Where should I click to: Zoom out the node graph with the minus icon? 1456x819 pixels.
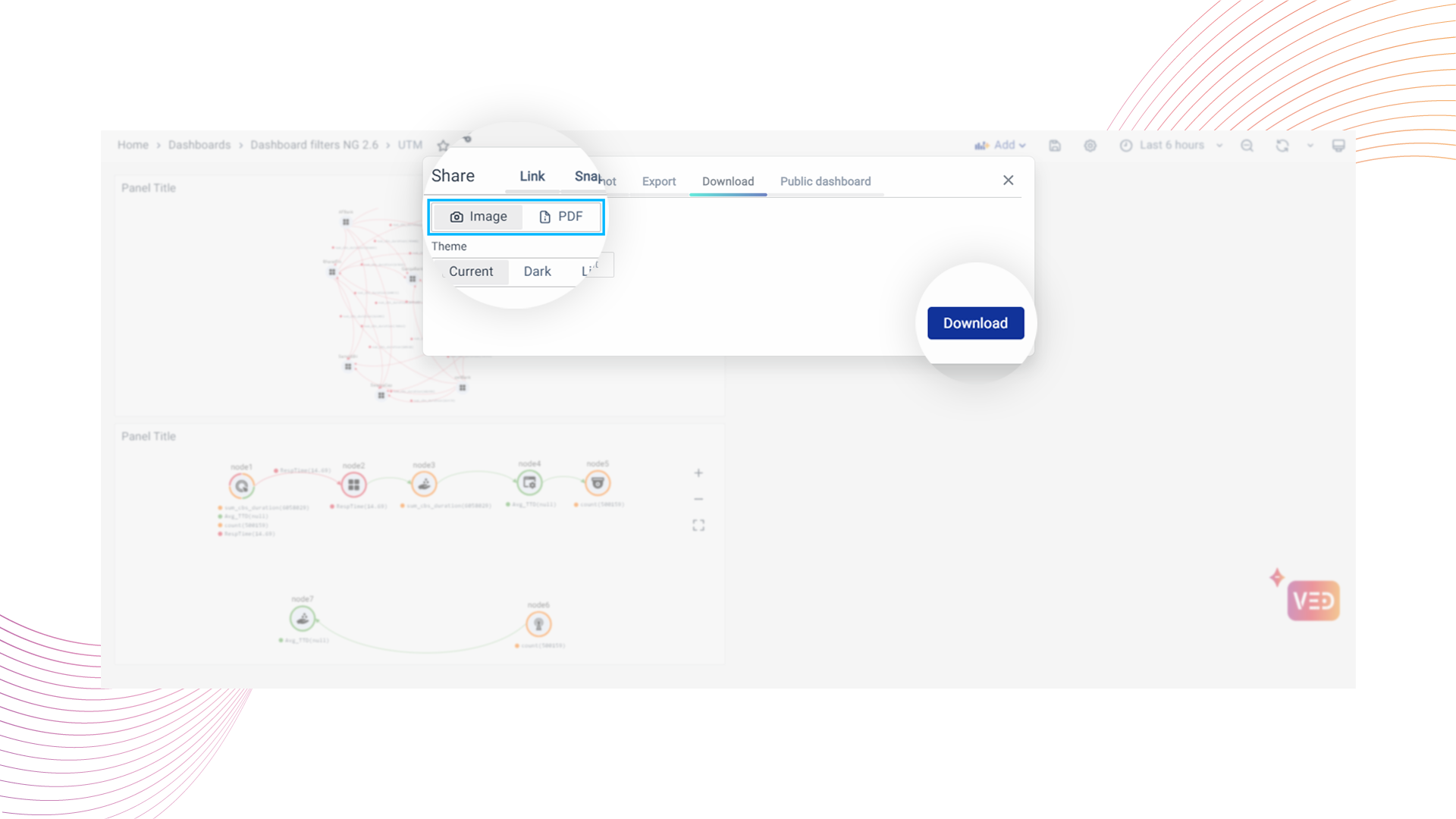click(x=698, y=499)
